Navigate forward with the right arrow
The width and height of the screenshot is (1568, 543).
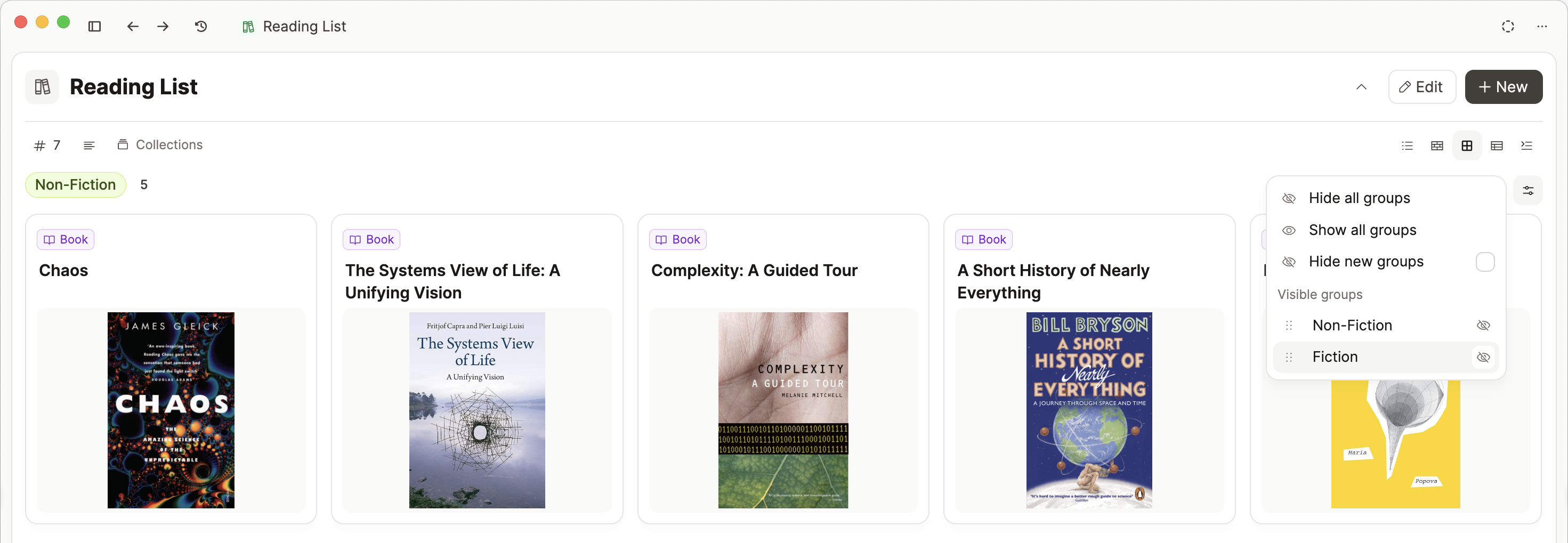coord(163,26)
